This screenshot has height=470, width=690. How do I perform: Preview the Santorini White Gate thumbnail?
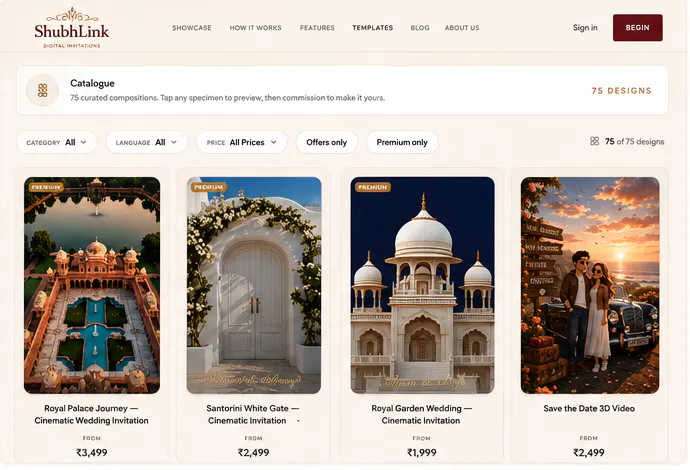(254, 285)
